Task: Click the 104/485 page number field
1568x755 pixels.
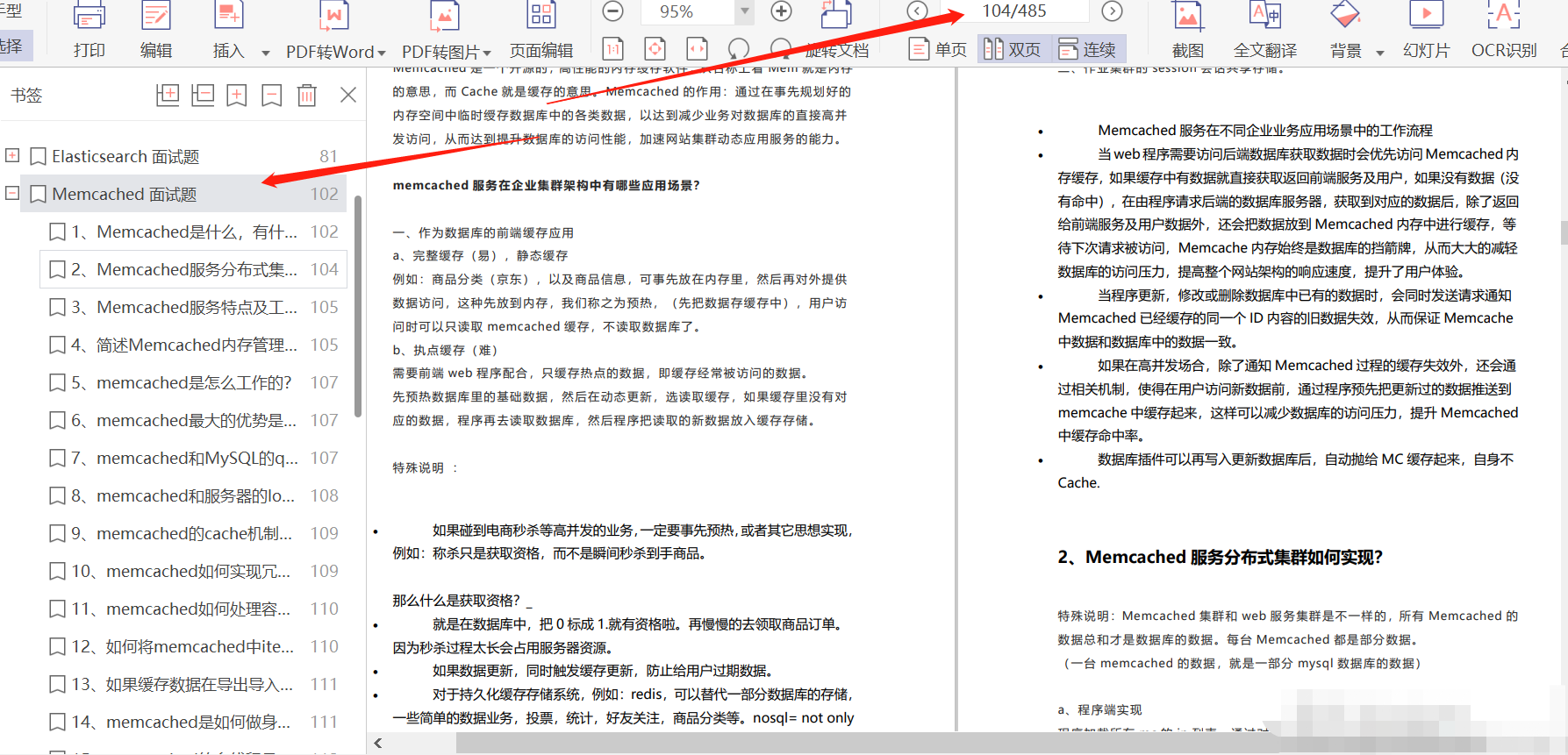Action: point(1014,11)
